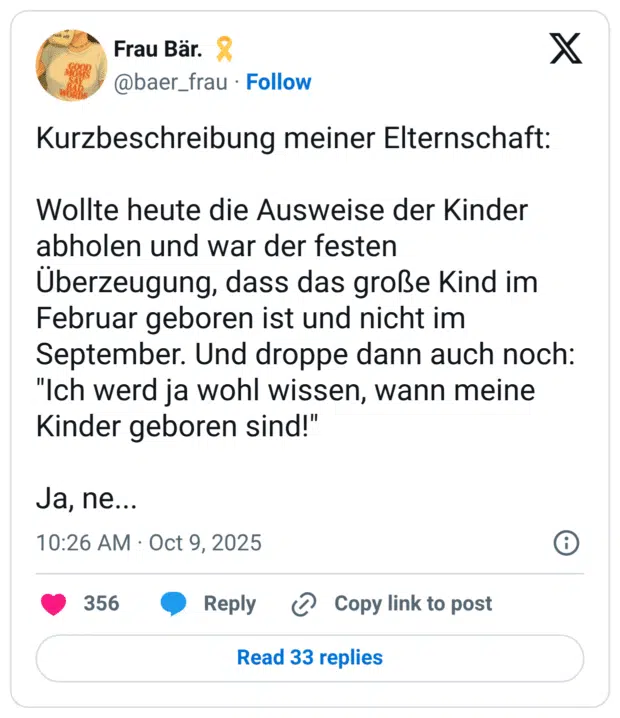
Task: Open the 10:26 AM timestamp link
Action: tap(83, 543)
